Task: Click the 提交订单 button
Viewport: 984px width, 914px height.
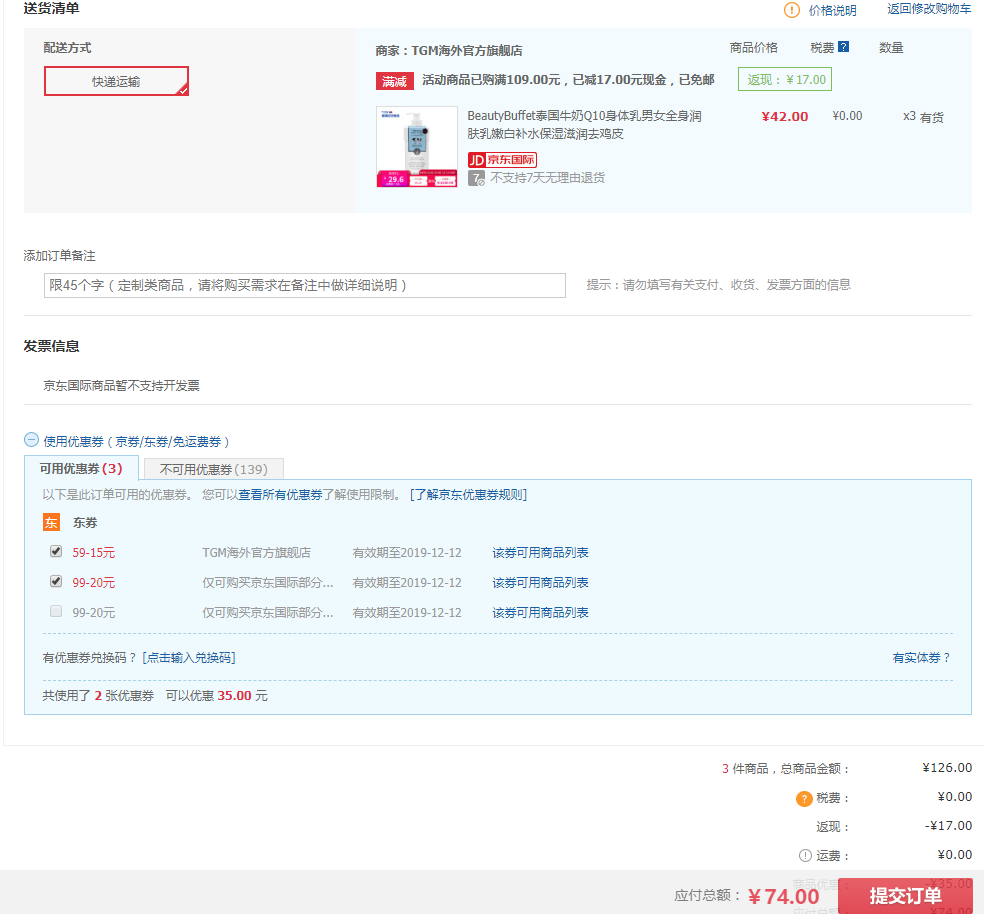Action: (x=906, y=896)
